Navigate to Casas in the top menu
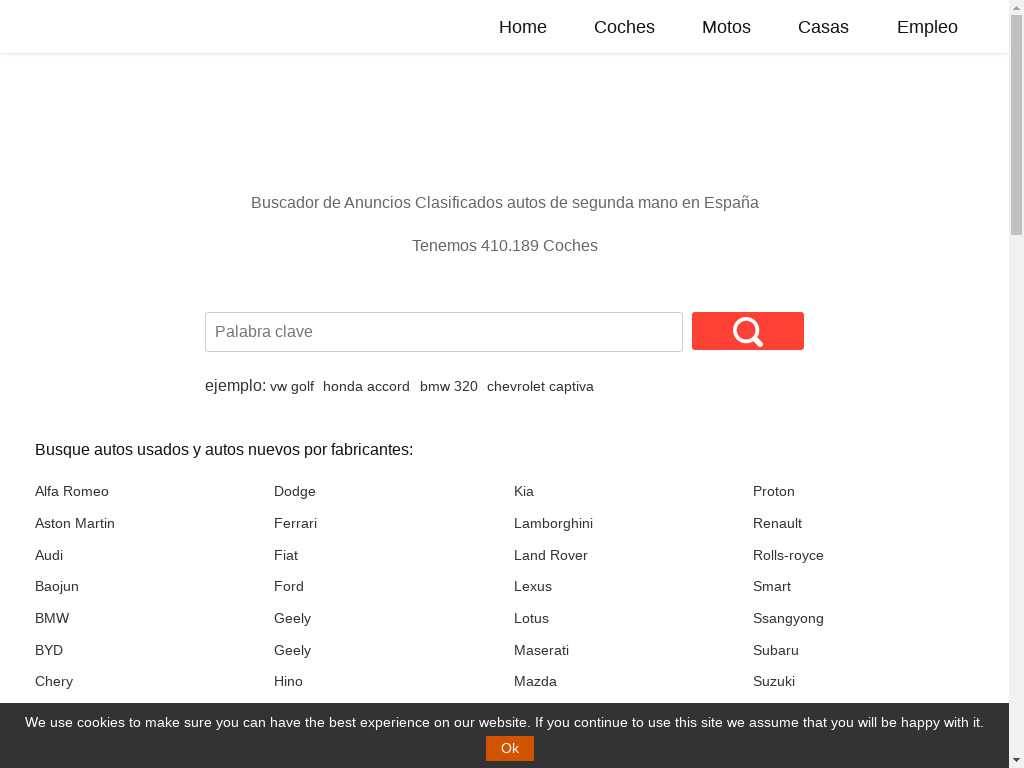This screenshot has width=1024, height=768. point(823,27)
